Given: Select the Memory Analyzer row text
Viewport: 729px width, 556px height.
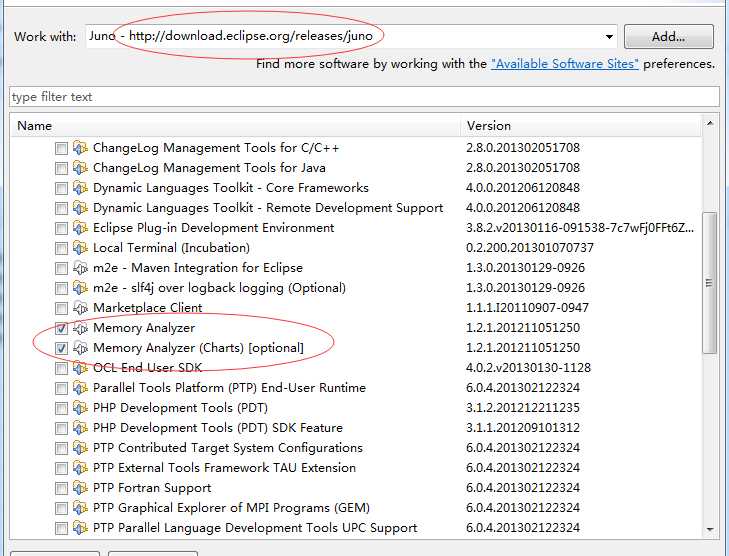Looking at the screenshot, I should pos(144,328).
